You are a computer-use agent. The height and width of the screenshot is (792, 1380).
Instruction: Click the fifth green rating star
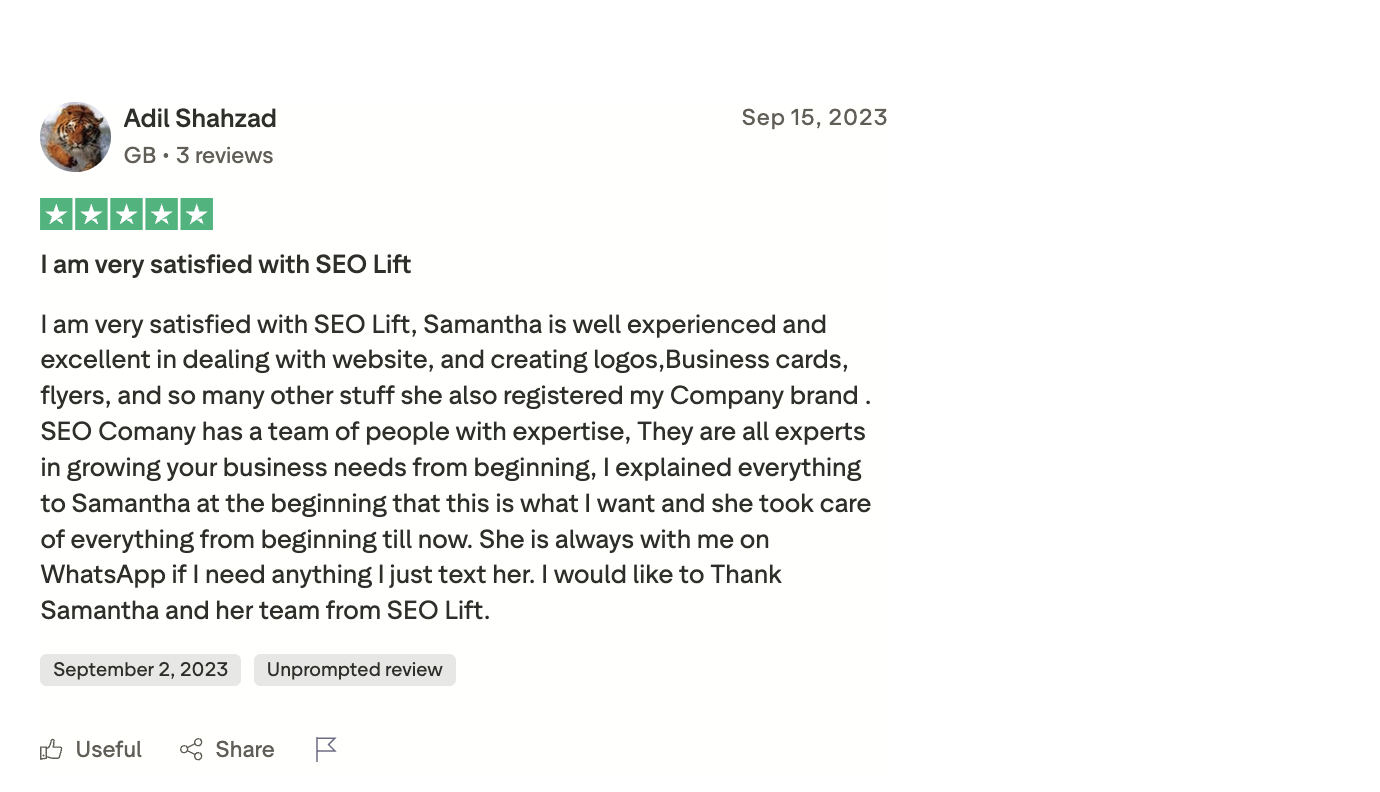pos(196,214)
